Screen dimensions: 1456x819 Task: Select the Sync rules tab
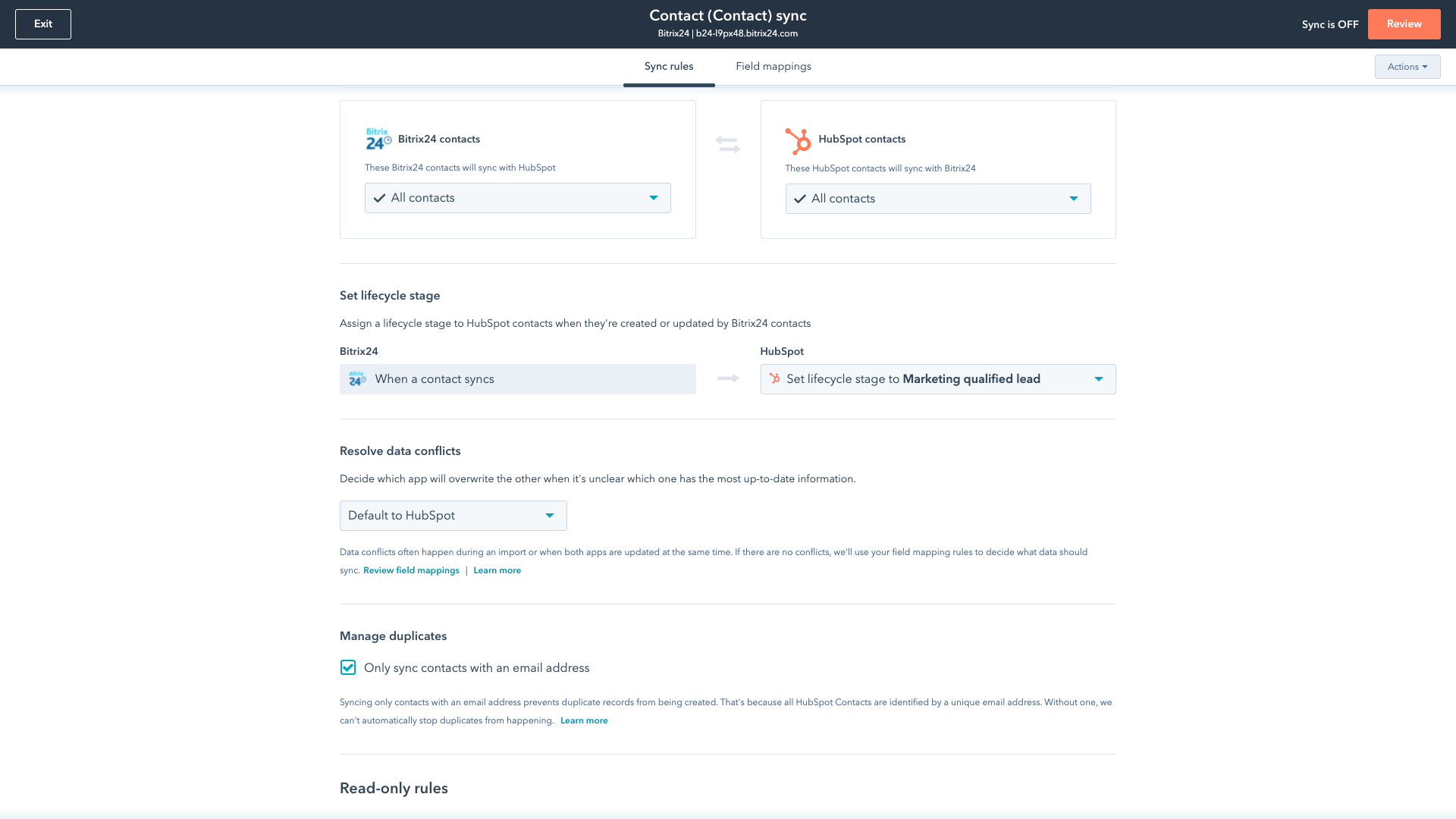(x=668, y=67)
